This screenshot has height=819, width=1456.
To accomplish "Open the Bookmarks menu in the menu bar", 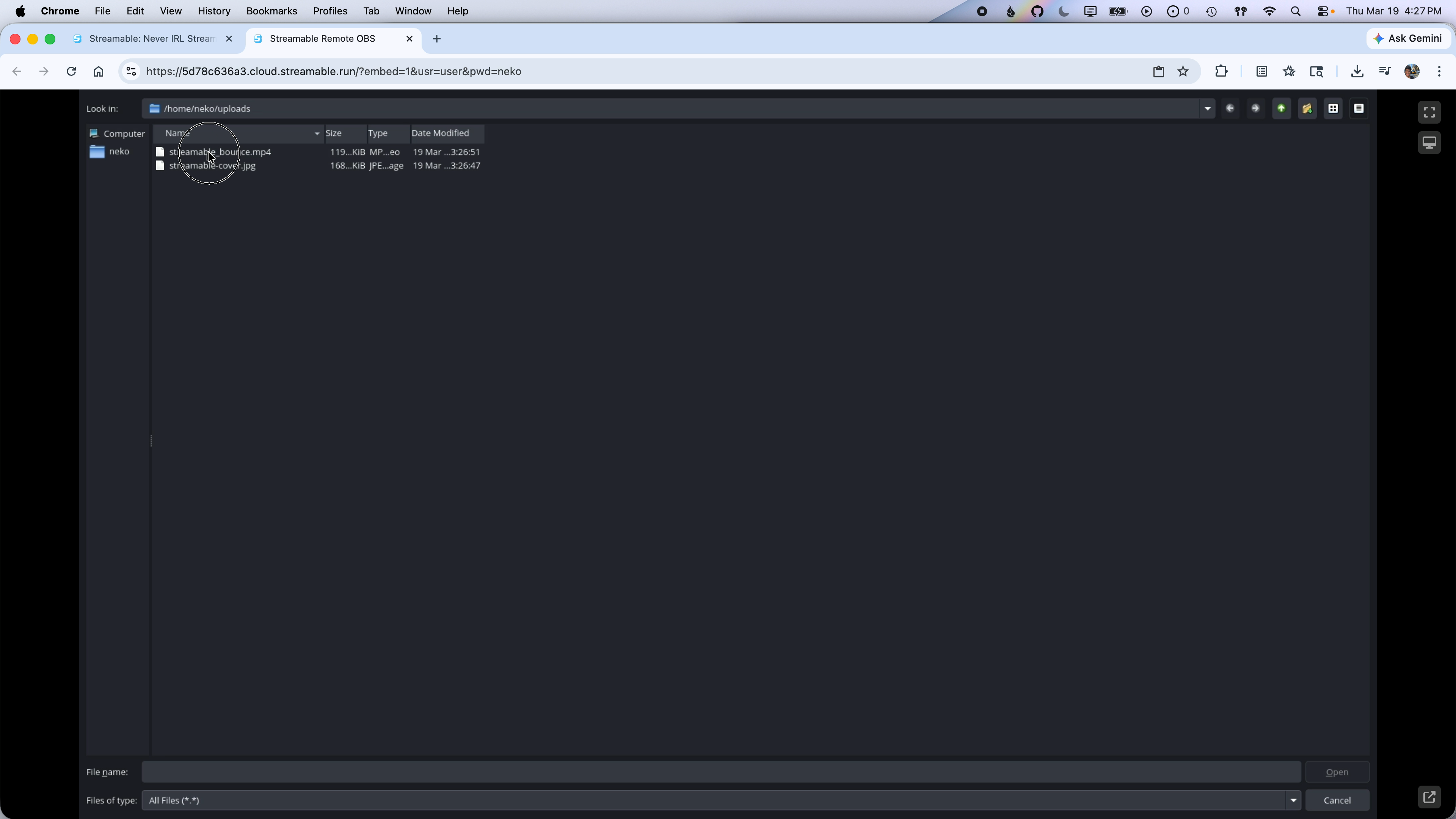I will pyautogui.click(x=272, y=11).
